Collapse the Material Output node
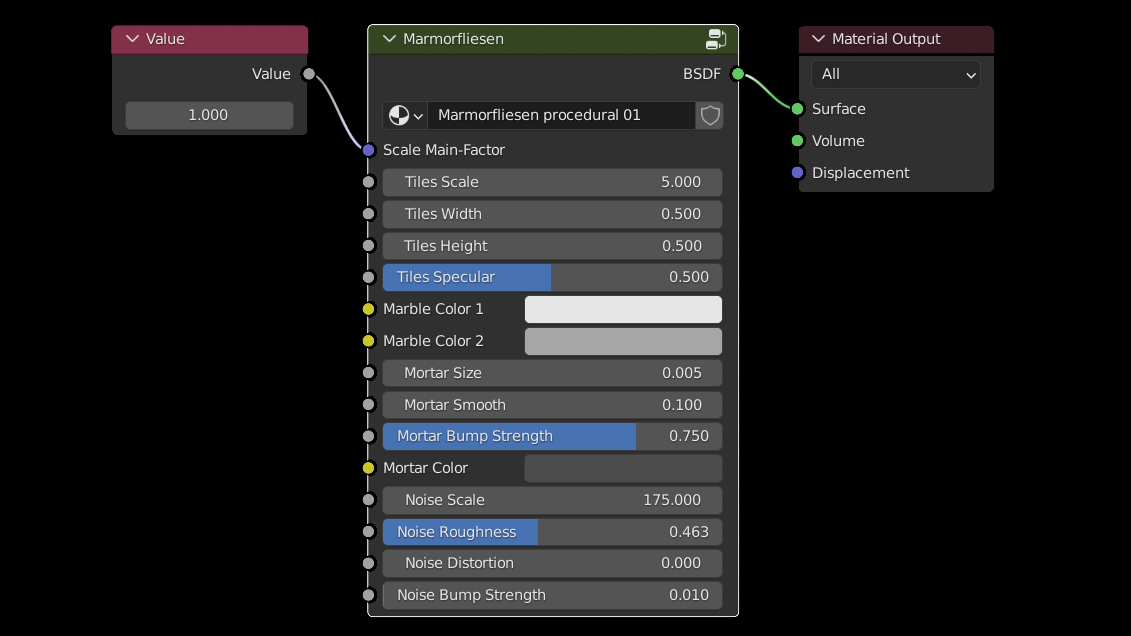The height and width of the screenshot is (636, 1131). [x=819, y=39]
